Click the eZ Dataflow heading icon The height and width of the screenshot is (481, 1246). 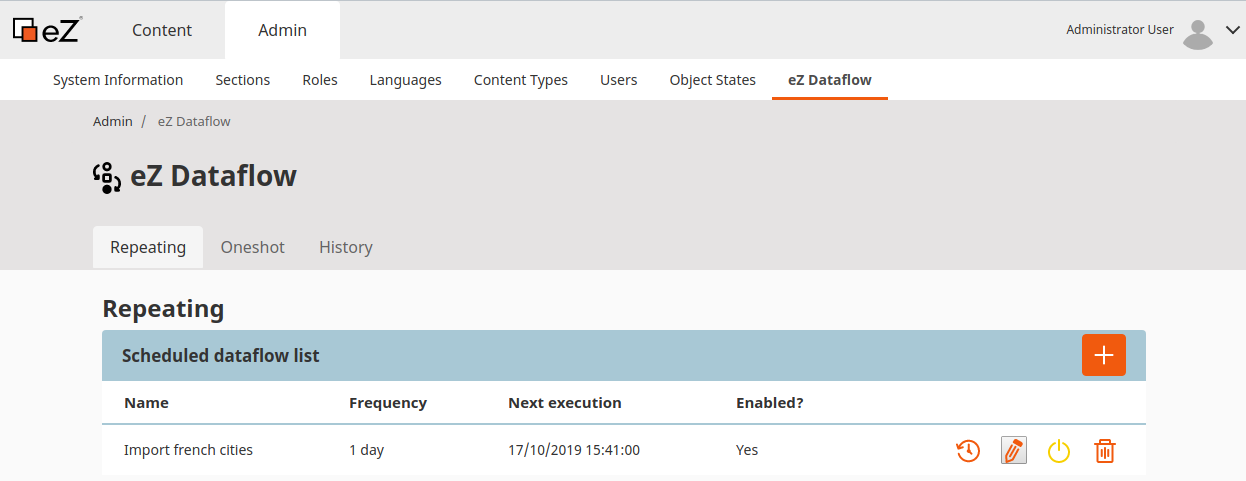coord(107,177)
